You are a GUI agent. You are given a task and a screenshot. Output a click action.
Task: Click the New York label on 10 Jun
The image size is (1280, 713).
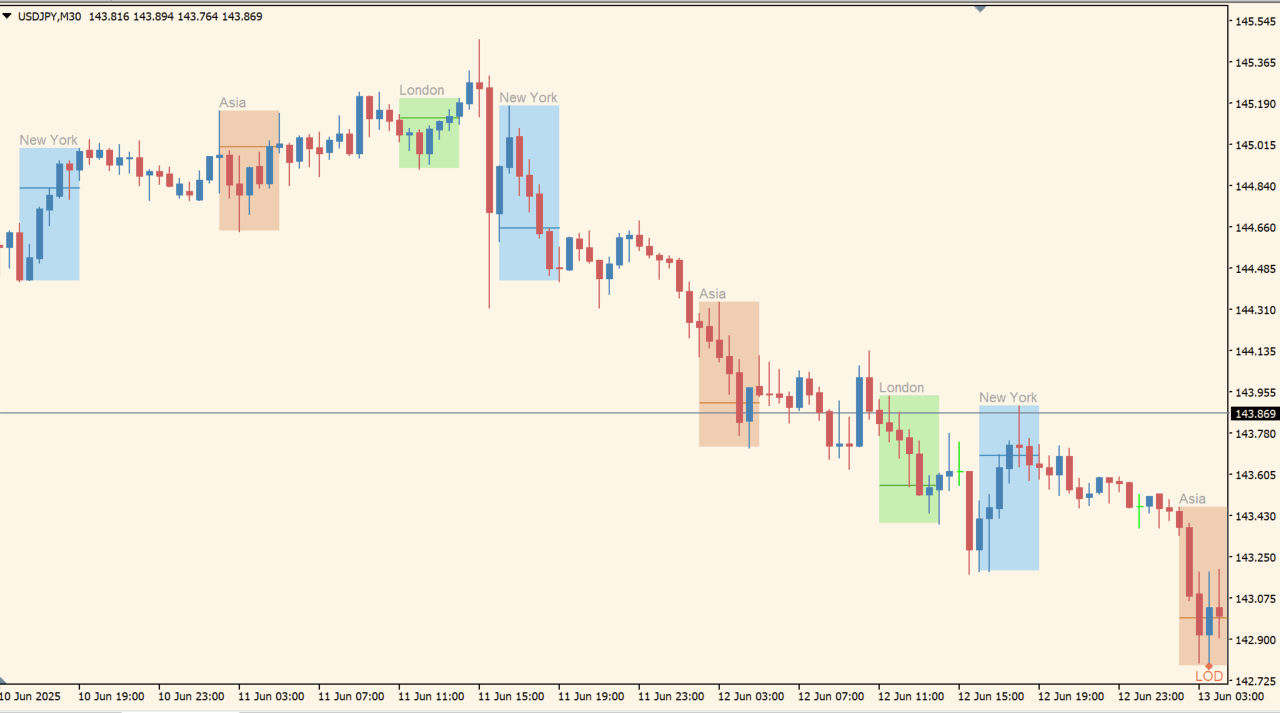pos(48,140)
